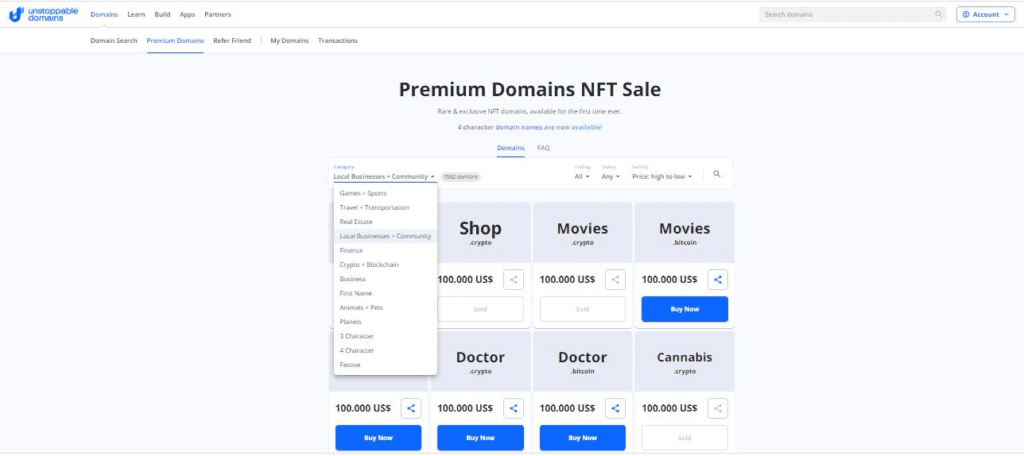Share the Movies .bitcoin domain
The image size is (1024, 456).
click(718, 280)
